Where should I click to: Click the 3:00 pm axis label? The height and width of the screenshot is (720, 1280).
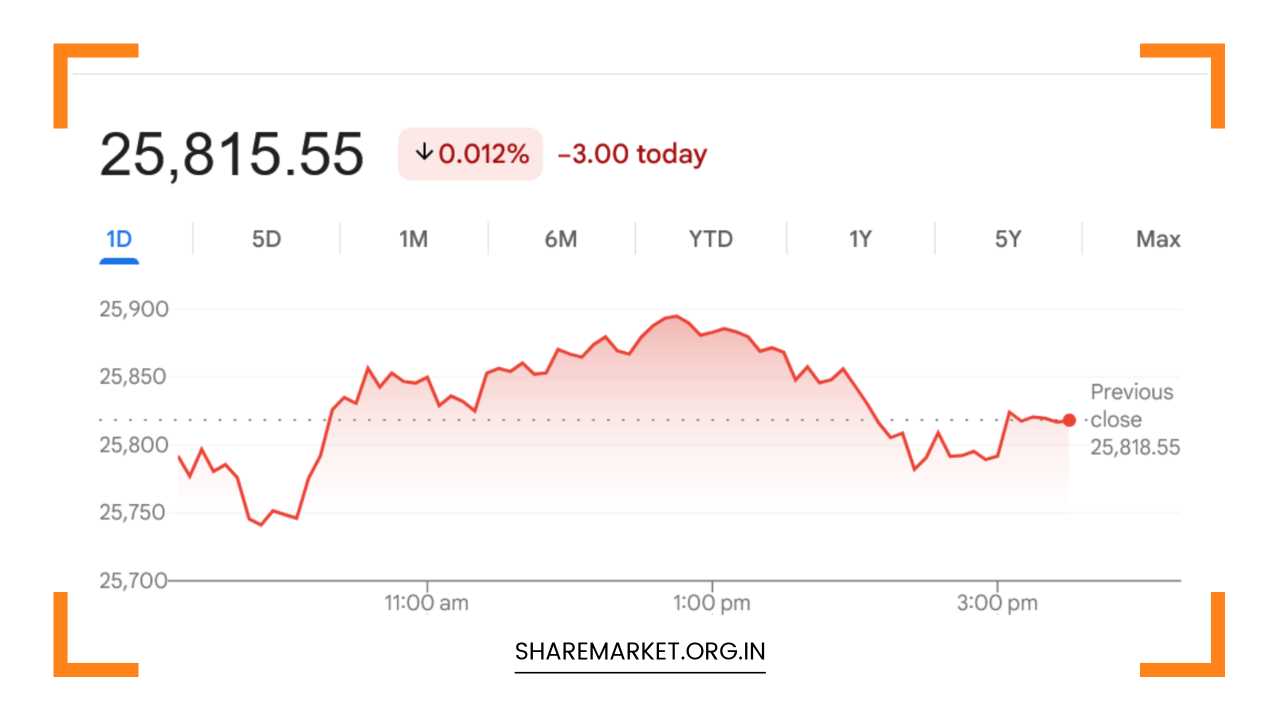click(997, 603)
